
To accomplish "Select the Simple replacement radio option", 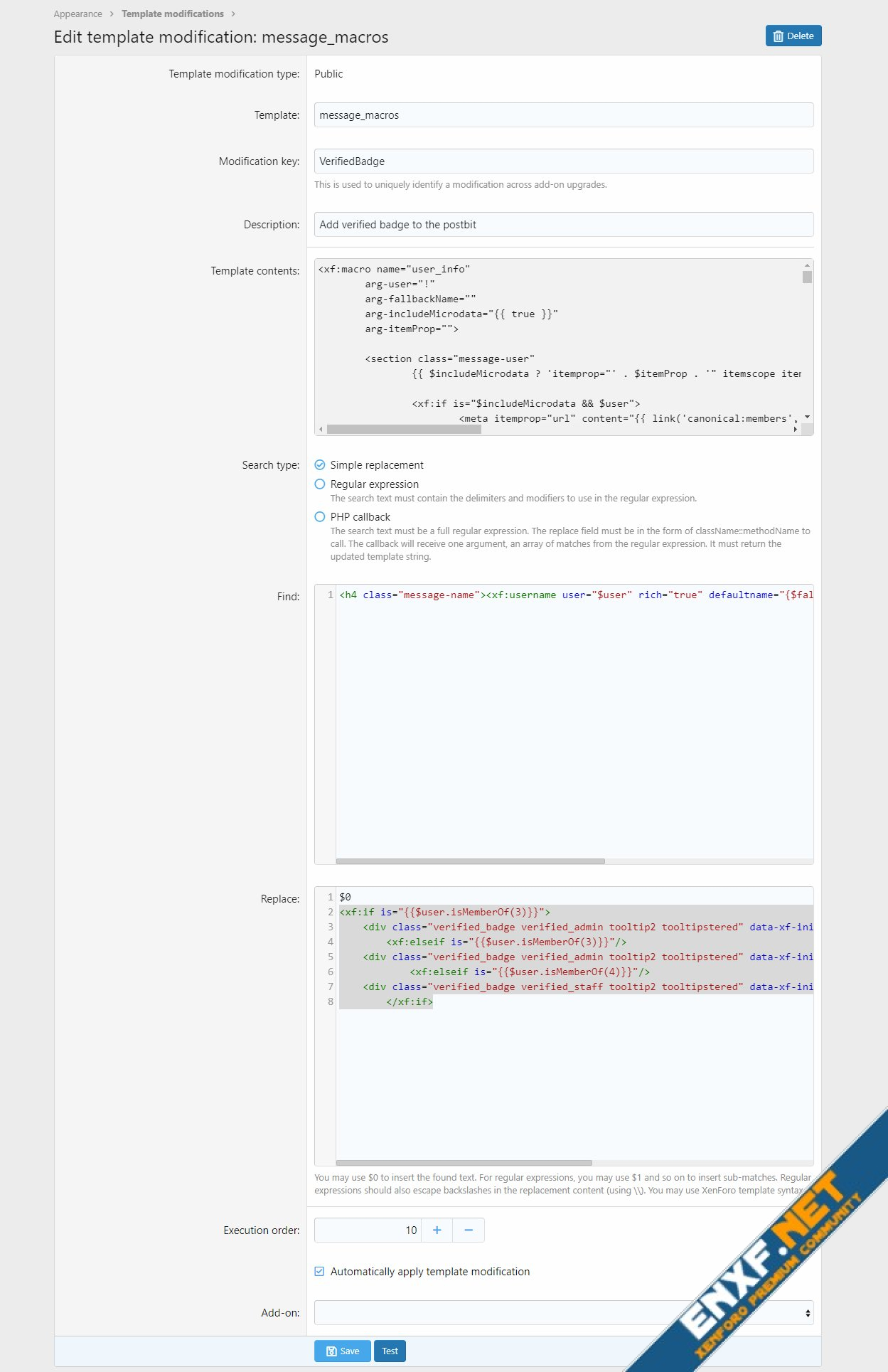I will point(320,464).
